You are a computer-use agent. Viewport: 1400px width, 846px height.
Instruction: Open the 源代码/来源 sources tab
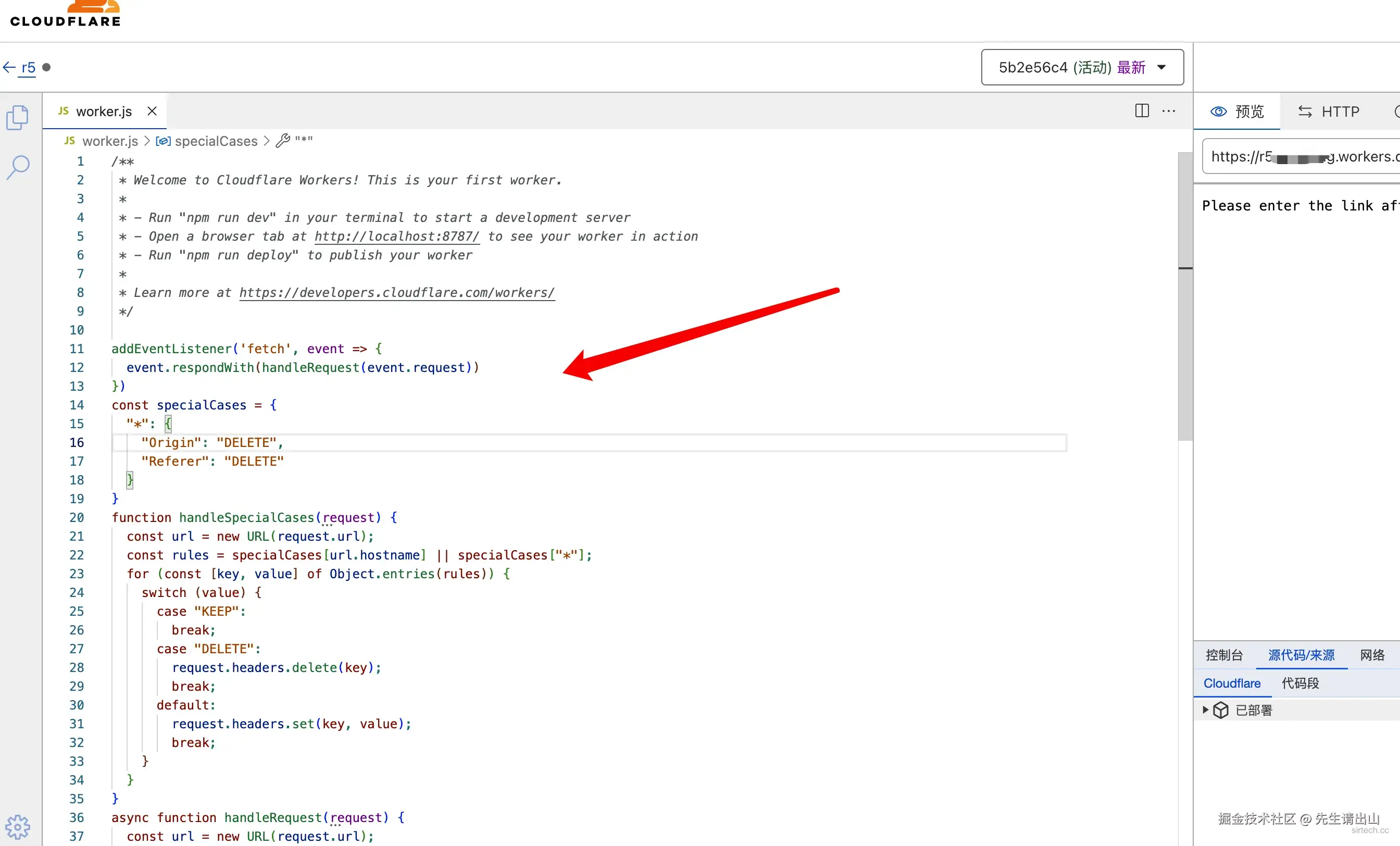click(1301, 655)
